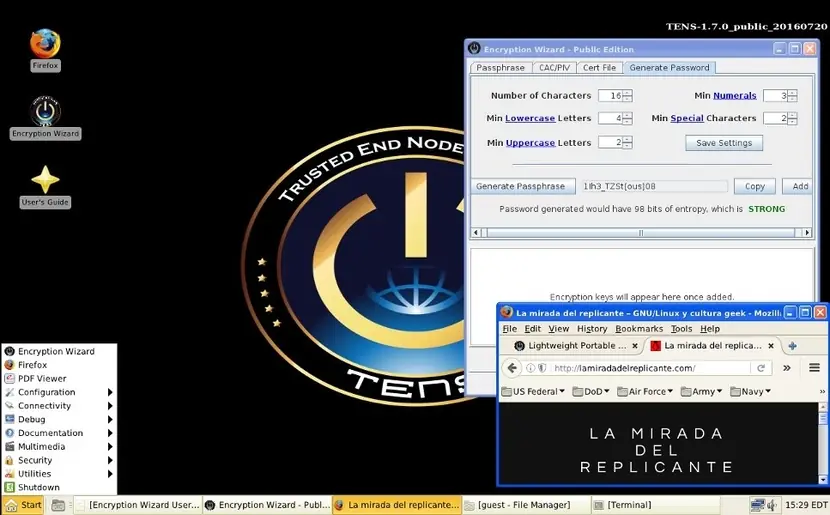Open the Air Force bookmarks folder dropdown
Viewport: 830px width, 515px height.
645,392
